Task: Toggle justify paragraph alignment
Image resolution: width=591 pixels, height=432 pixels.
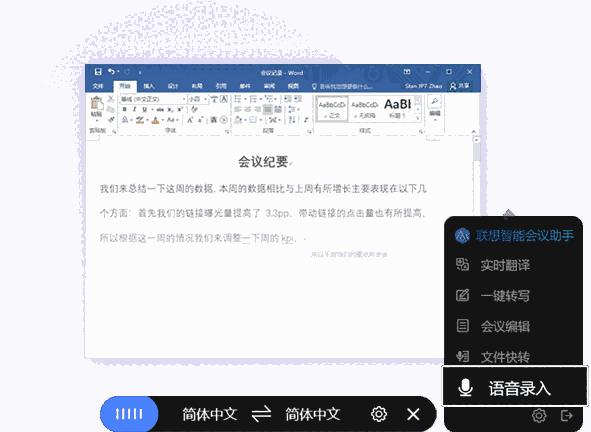Action: (267, 109)
